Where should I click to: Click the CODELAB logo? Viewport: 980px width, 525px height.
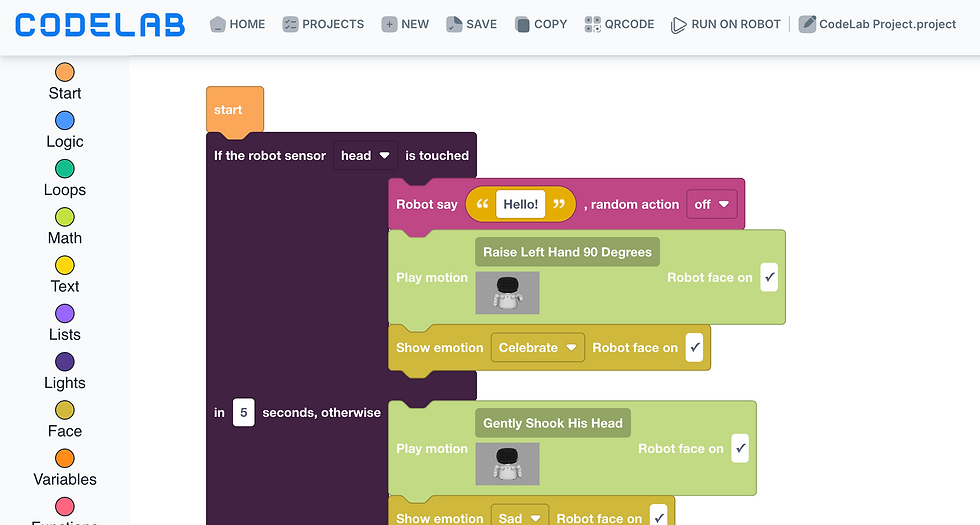click(x=100, y=24)
